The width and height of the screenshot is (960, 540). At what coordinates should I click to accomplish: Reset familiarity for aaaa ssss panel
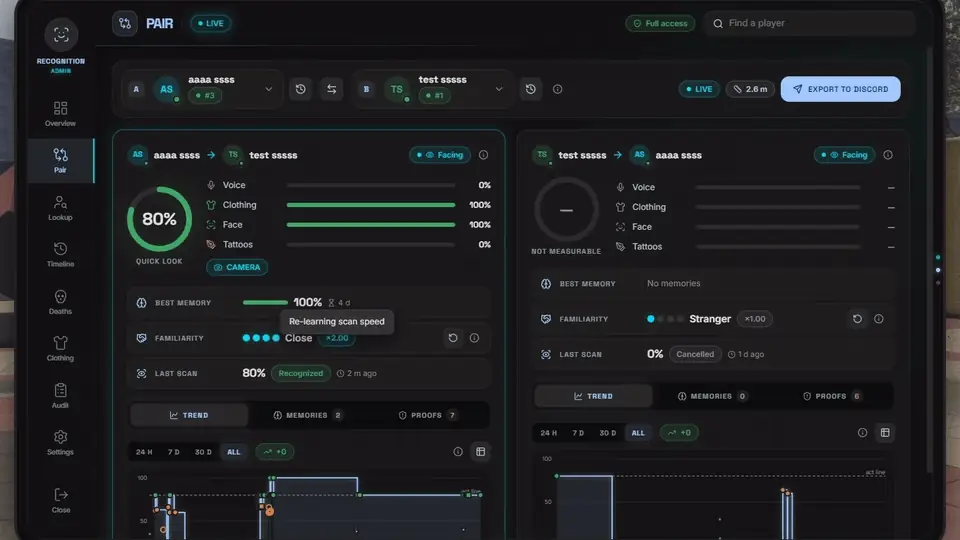coord(452,338)
